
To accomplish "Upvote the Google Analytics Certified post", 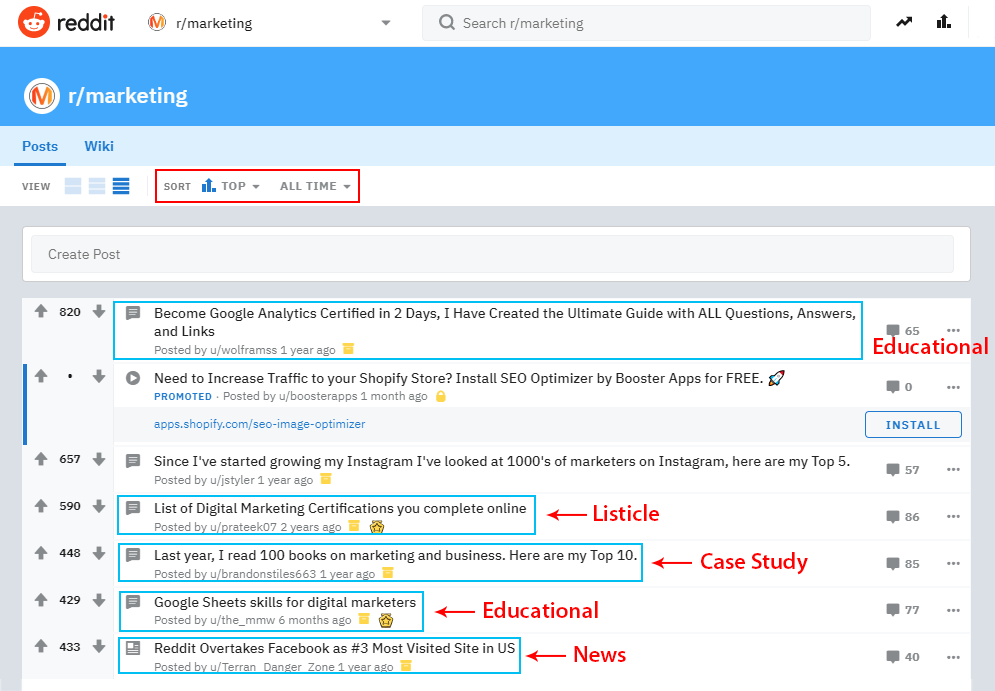I will click(x=41, y=311).
